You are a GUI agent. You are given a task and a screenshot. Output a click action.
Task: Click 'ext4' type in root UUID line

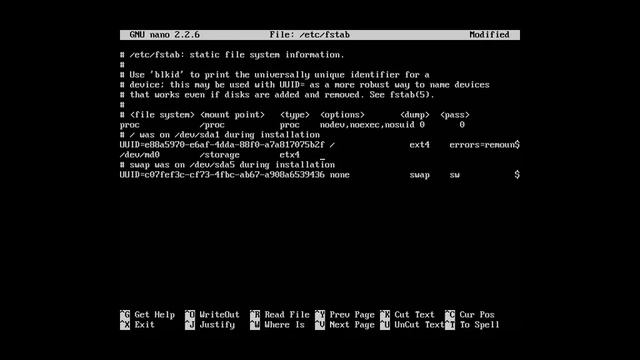420,145
